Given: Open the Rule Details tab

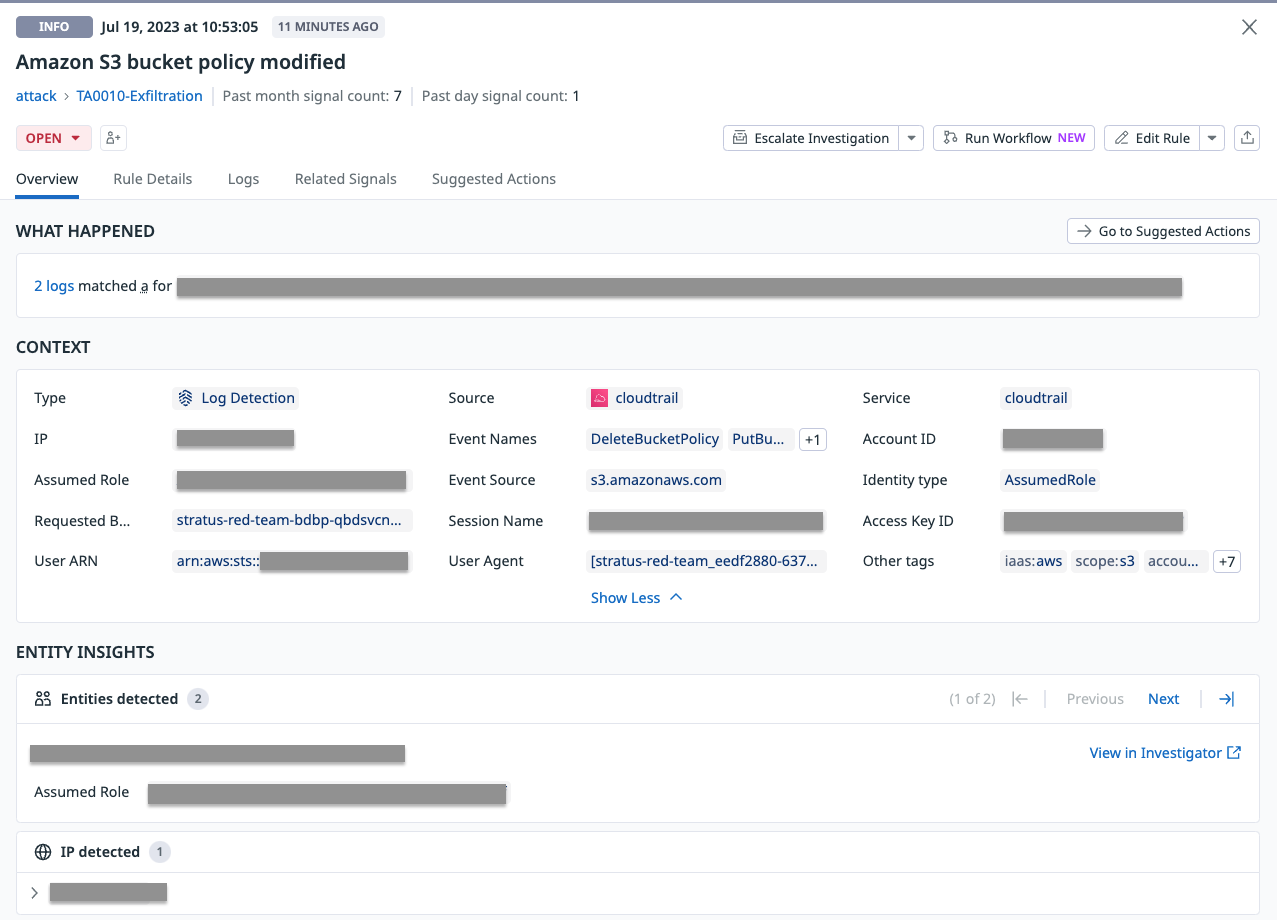Looking at the screenshot, I should point(152,179).
